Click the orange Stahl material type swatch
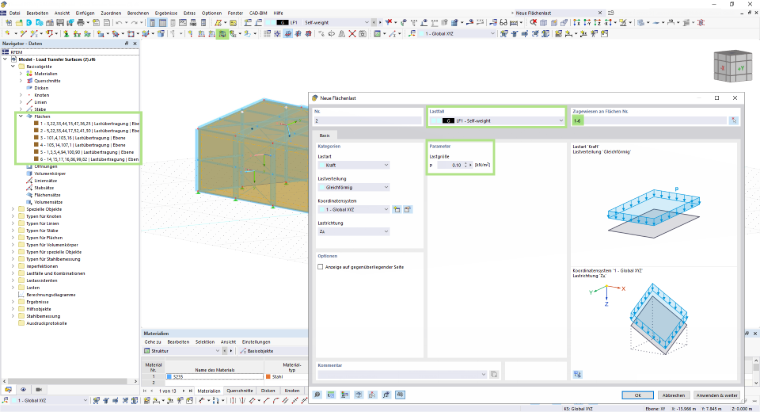This screenshot has height=412, width=760. click(x=268, y=377)
